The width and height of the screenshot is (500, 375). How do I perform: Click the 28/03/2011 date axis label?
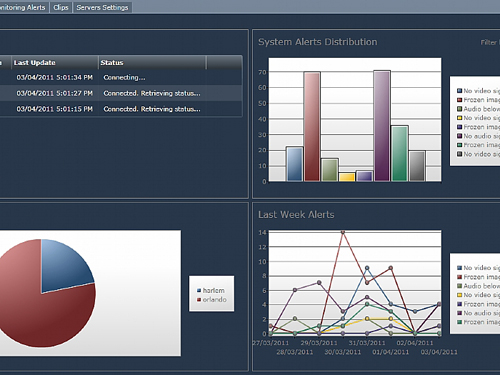tap(295, 352)
